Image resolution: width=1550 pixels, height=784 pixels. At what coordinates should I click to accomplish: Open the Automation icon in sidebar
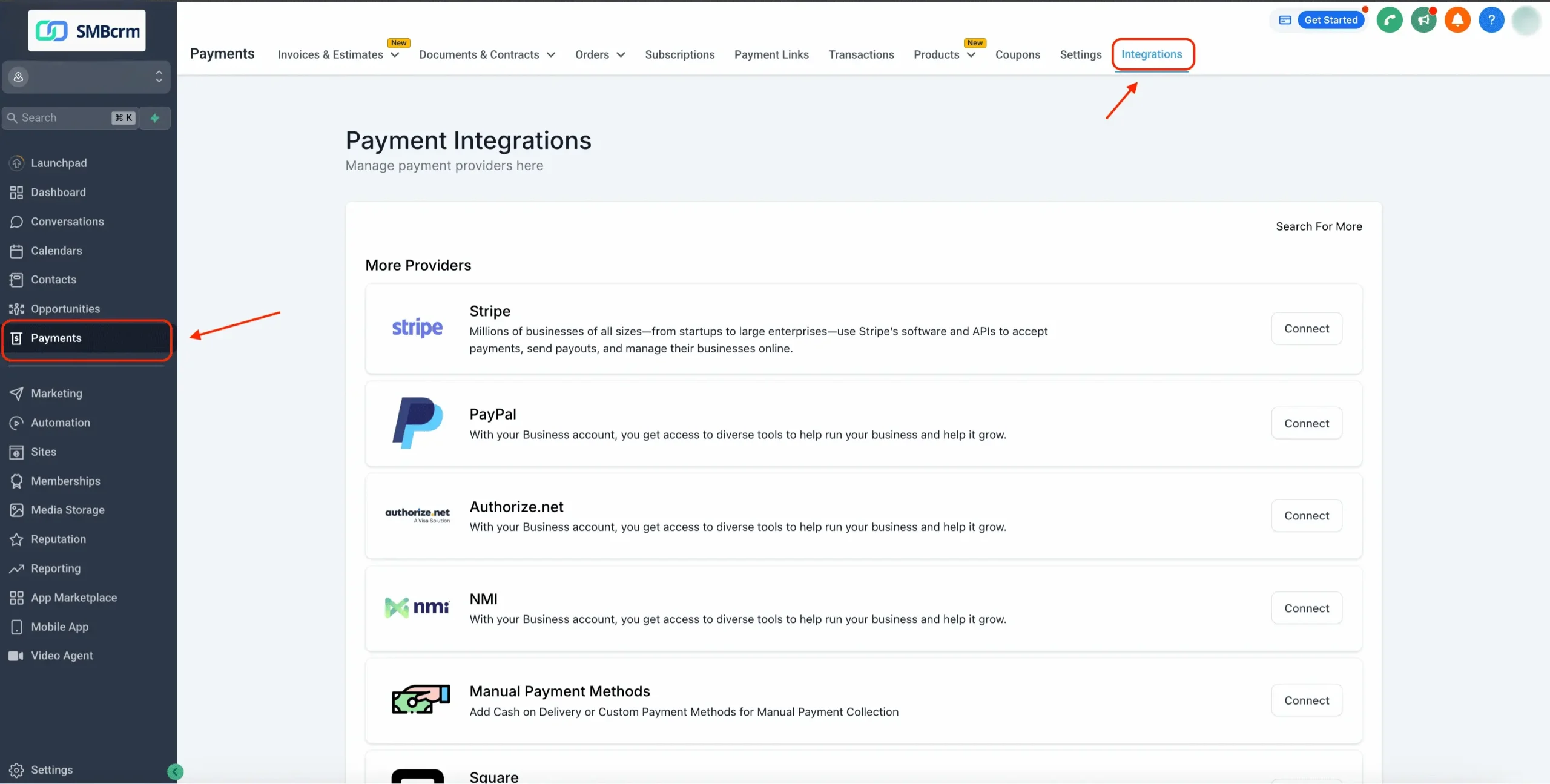16,423
